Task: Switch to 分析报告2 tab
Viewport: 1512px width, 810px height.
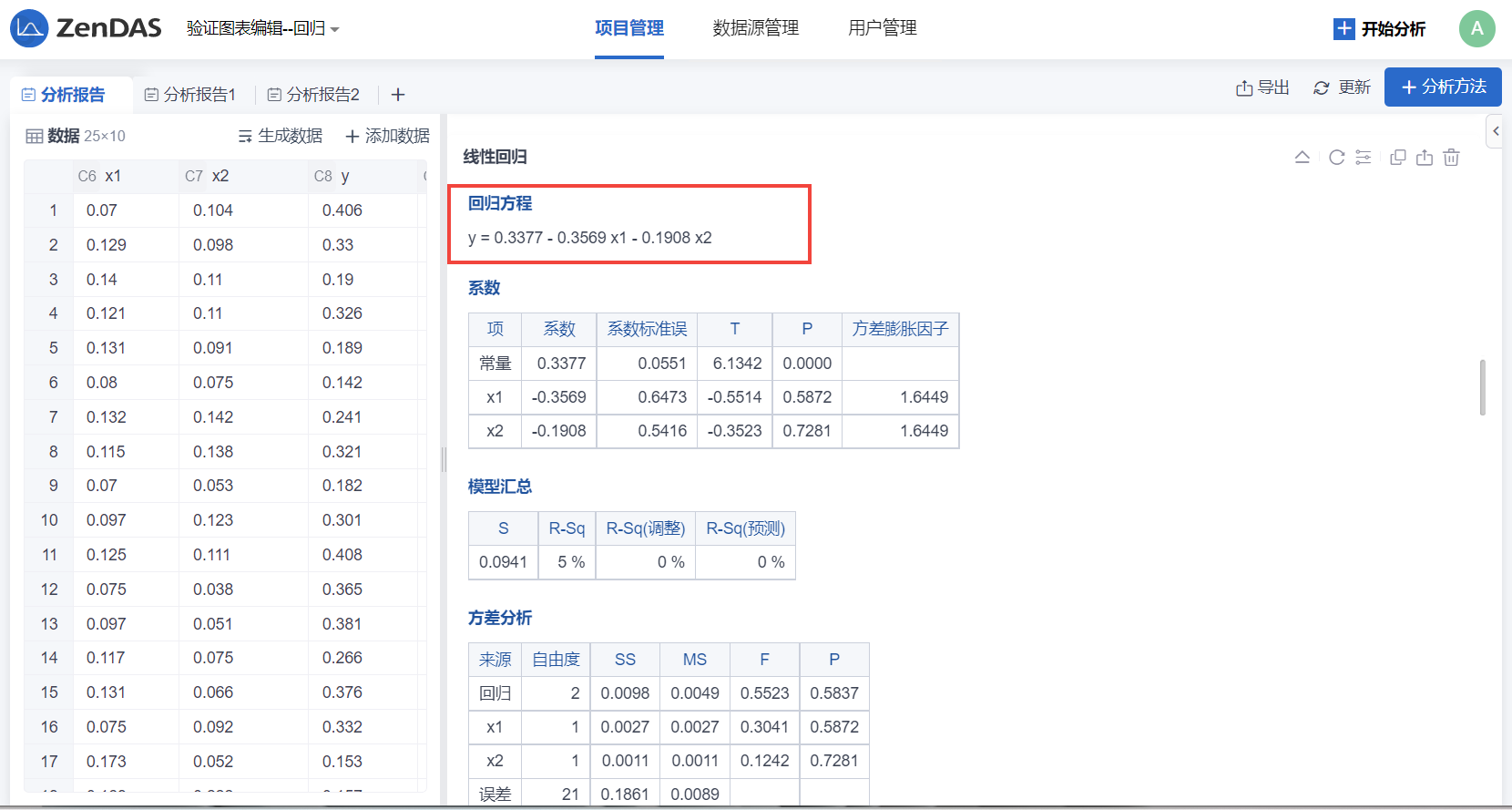Action: (313, 95)
